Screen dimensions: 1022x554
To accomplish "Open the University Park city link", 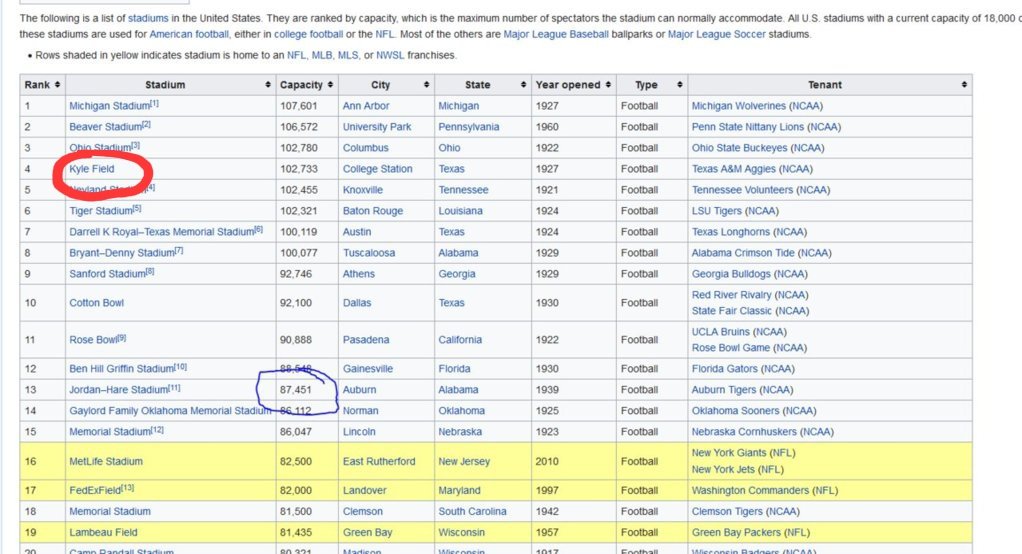I will point(377,127).
